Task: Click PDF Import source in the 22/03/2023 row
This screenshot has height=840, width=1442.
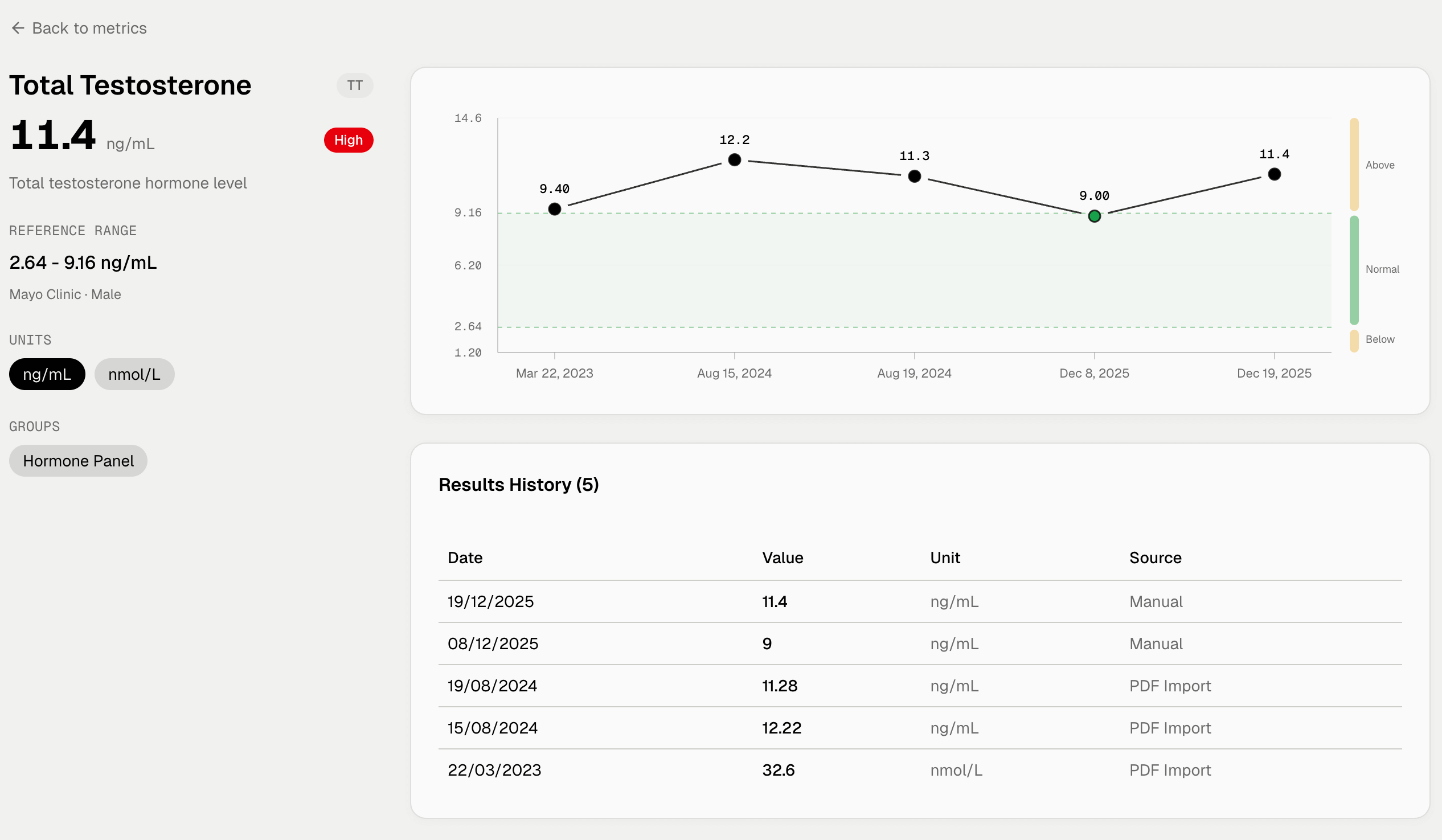Action: (x=1170, y=770)
